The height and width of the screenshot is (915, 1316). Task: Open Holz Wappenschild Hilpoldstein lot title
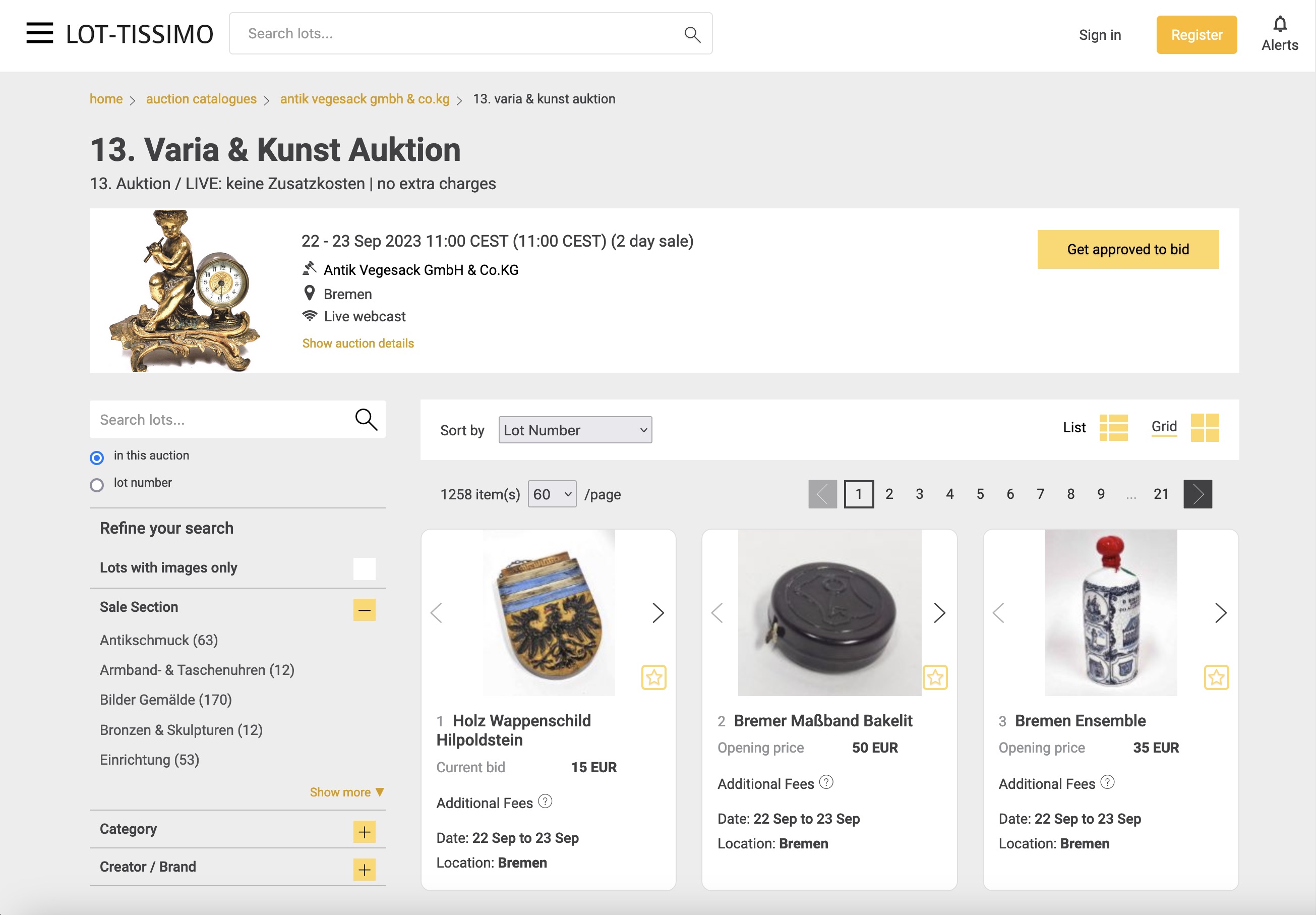coord(513,730)
